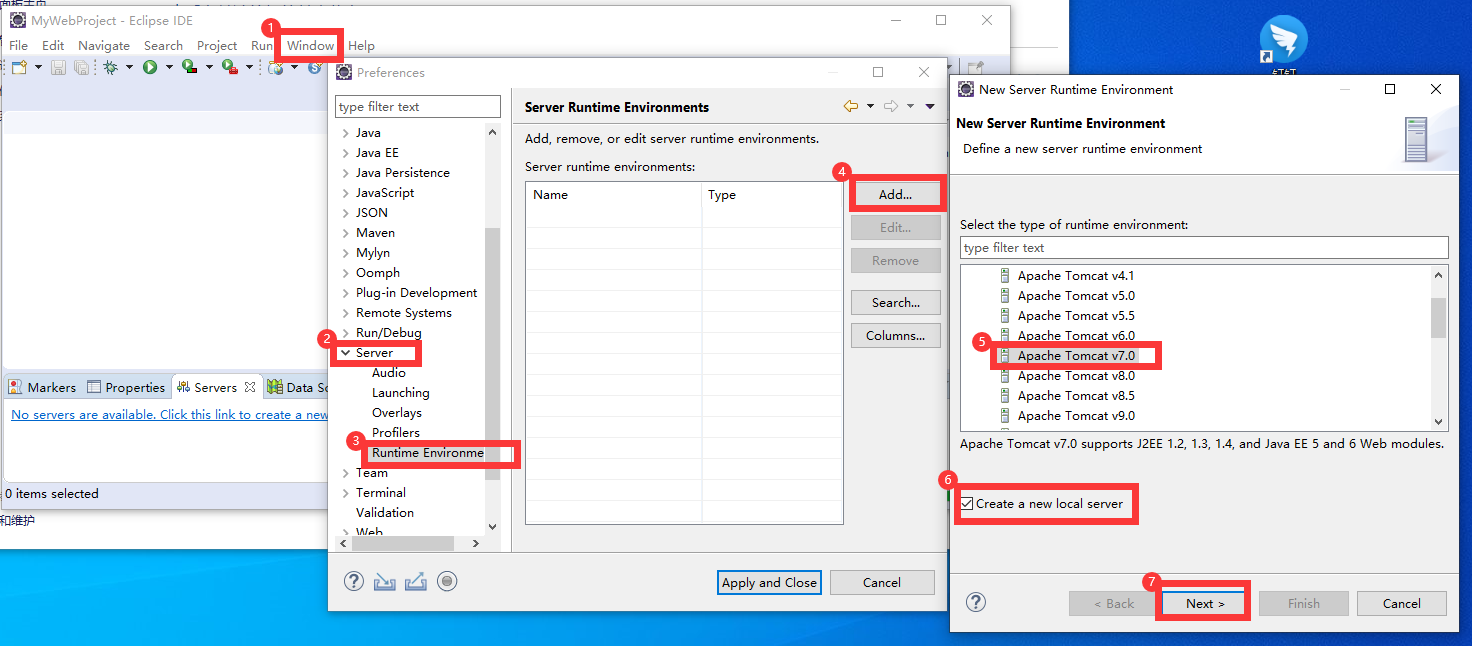
Task: Click the Next > button
Action: click(1205, 603)
